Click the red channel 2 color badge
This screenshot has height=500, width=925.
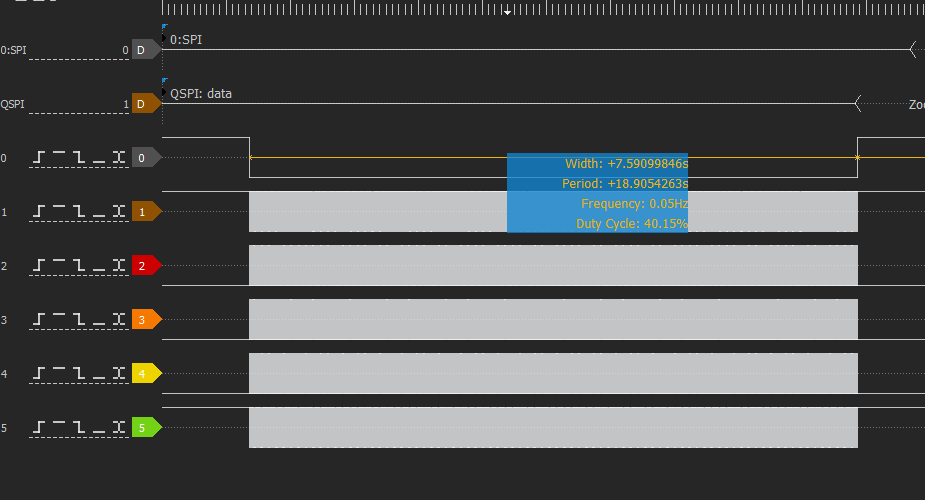[146, 265]
